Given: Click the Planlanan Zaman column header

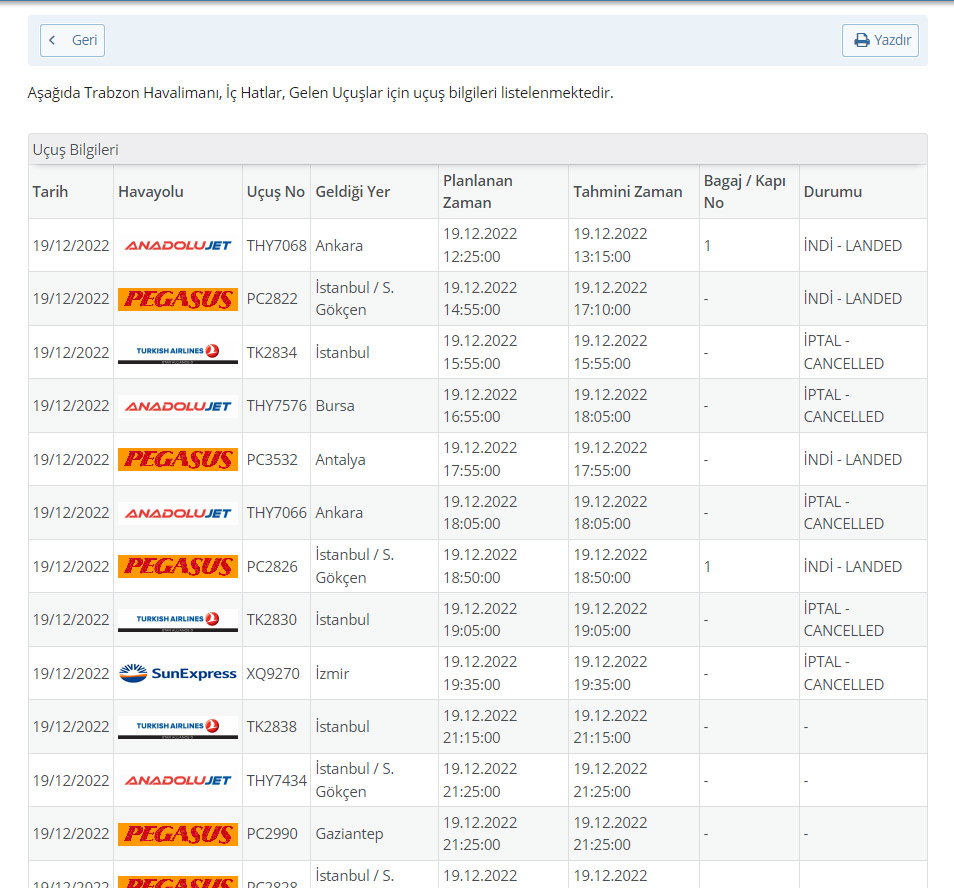Looking at the screenshot, I should coord(478,191).
